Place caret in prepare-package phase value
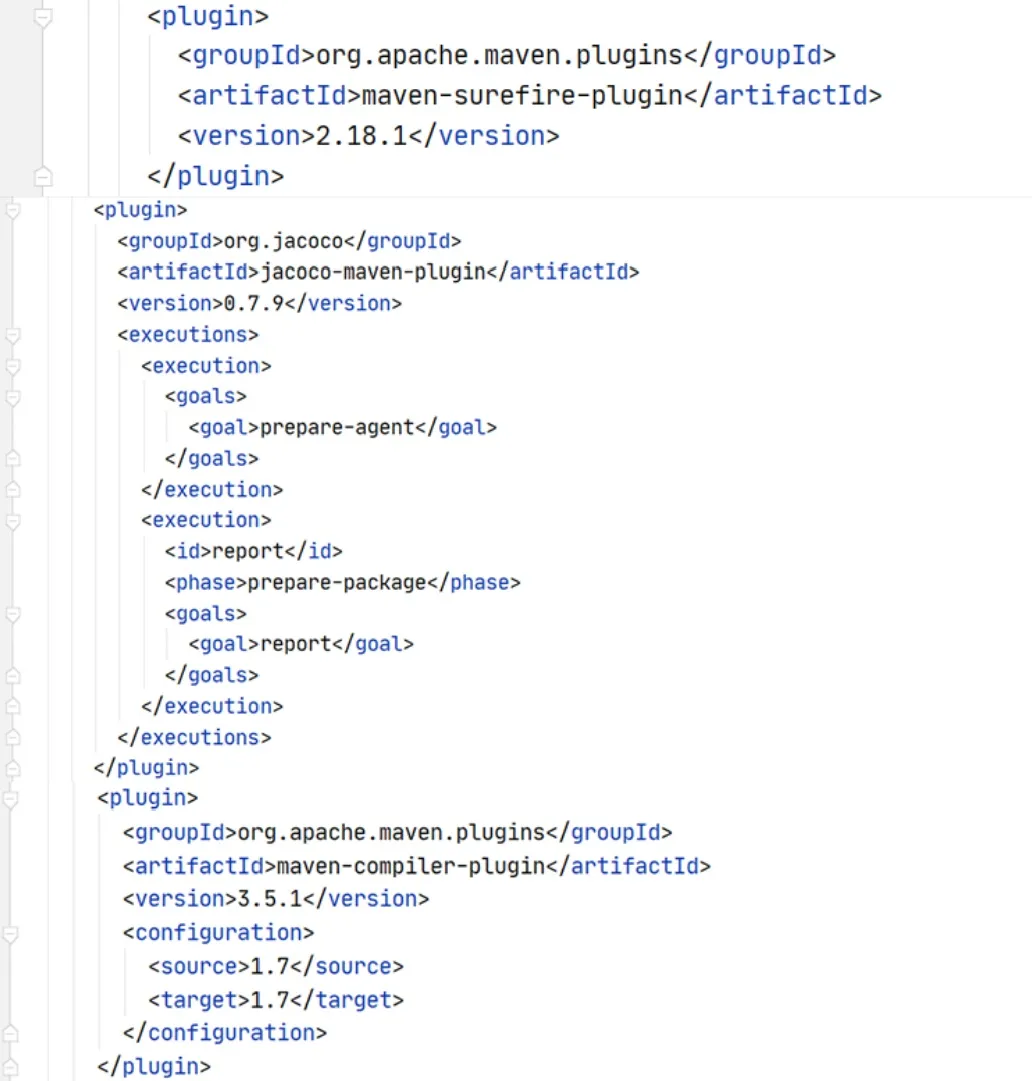 pyautogui.click(x=336, y=583)
